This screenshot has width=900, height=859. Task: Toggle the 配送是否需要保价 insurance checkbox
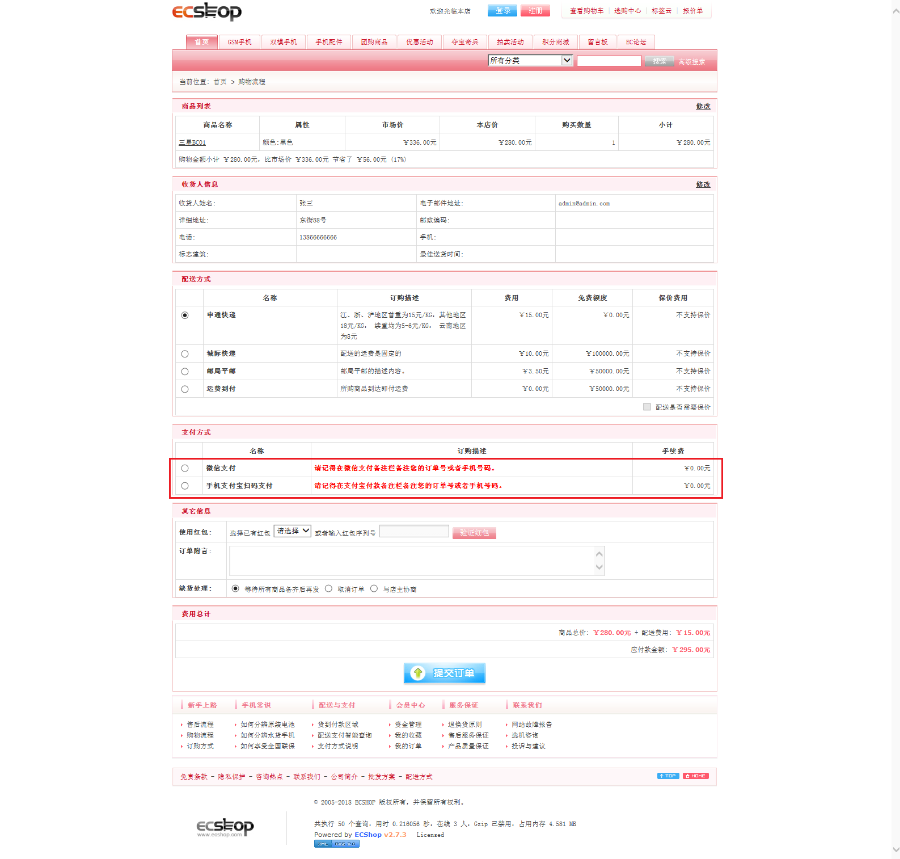tap(647, 407)
